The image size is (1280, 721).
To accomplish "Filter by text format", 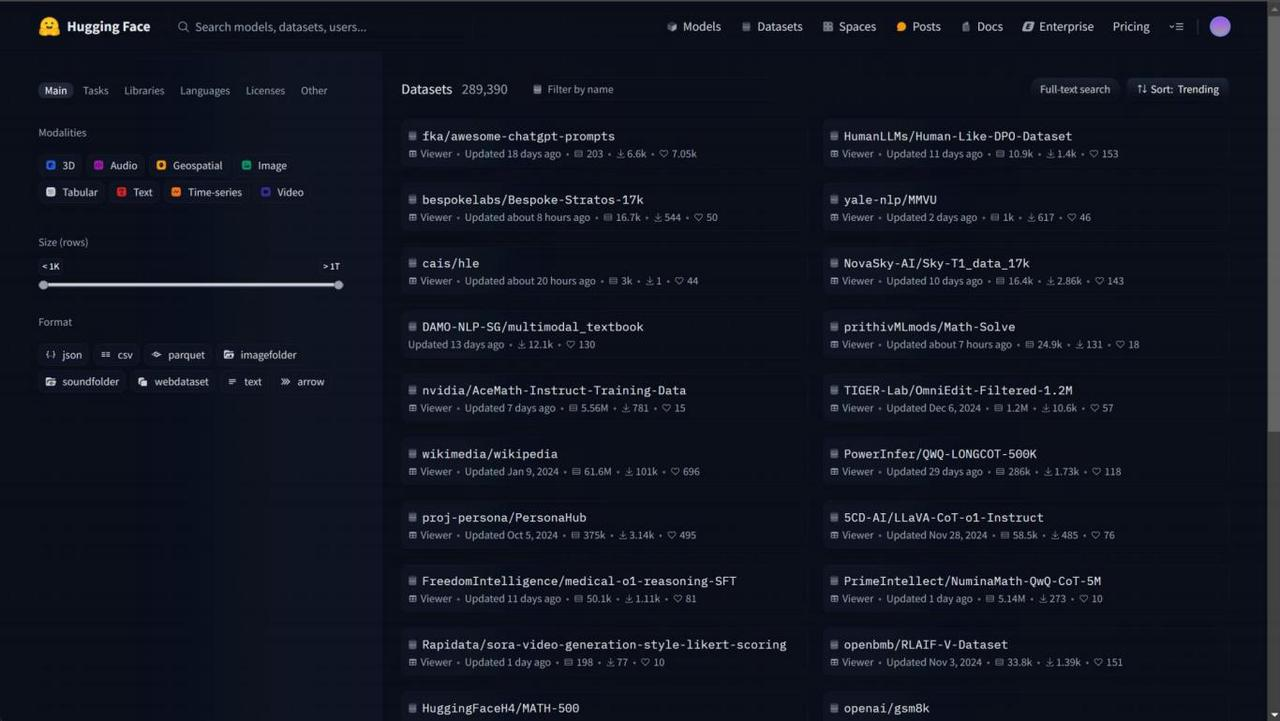I will pos(244,382).
